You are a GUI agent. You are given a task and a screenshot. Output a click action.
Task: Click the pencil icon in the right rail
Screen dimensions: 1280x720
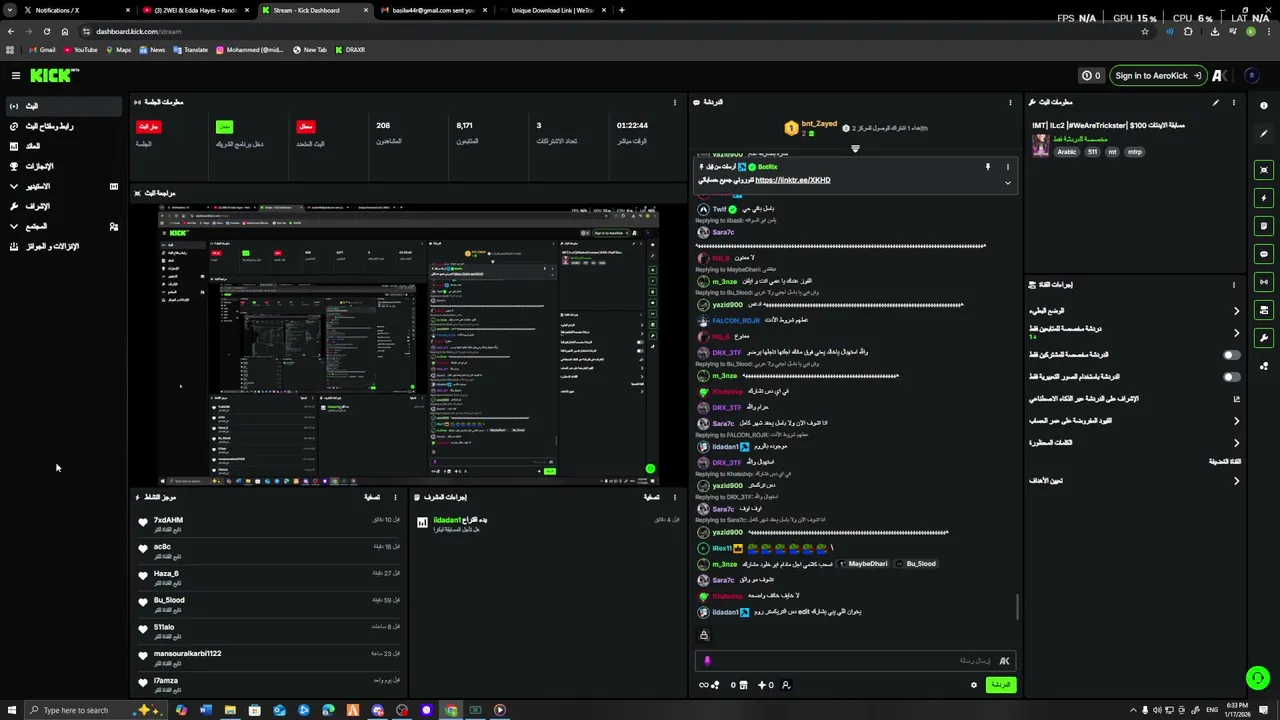pyautogui.click(x=1264, y=132)
